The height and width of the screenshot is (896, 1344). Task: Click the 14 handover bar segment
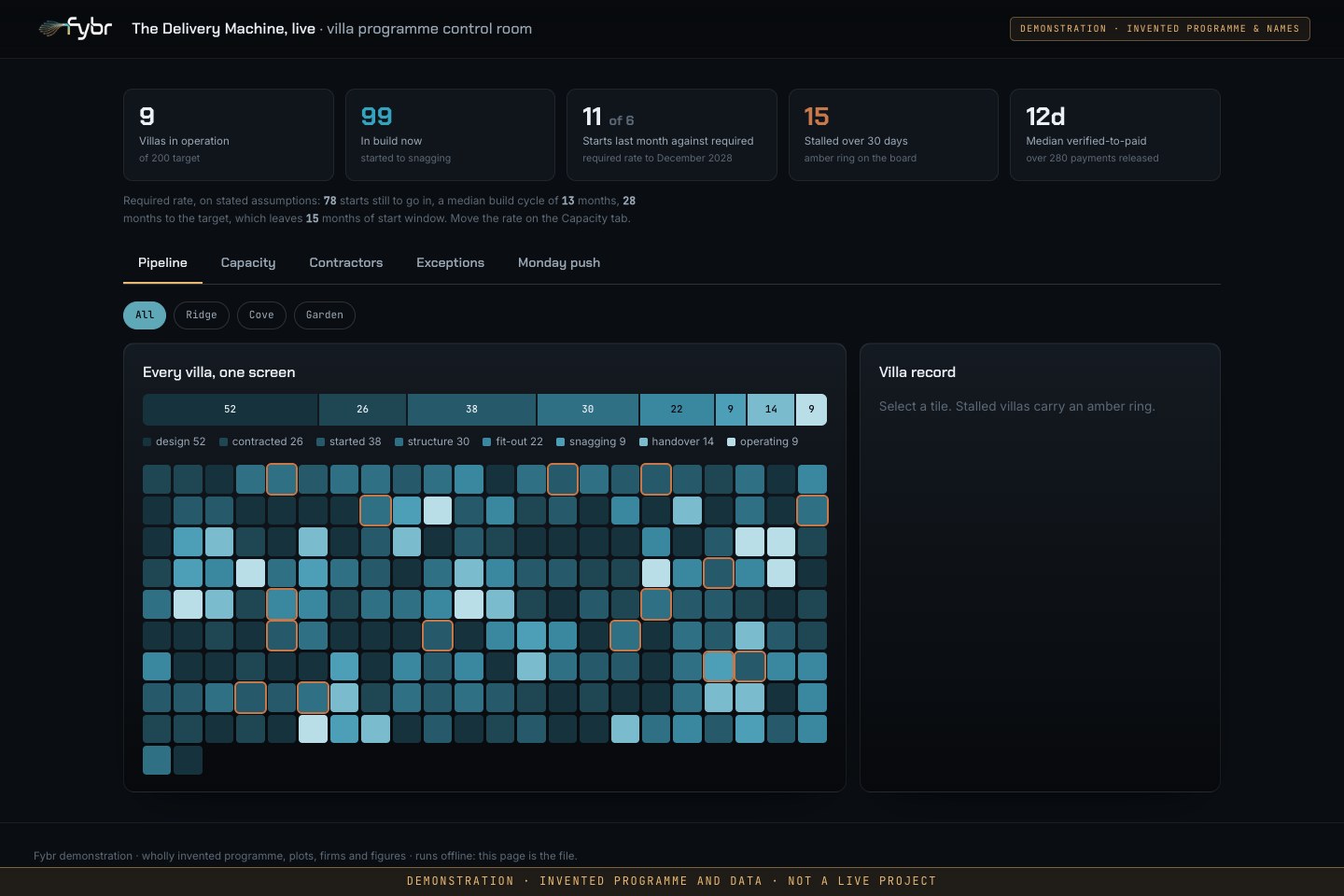(x=771, y=410)
